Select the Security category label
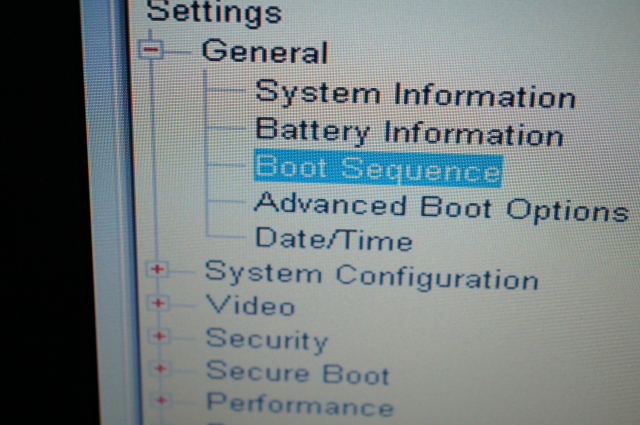640x425 pixels. point(267,340)
